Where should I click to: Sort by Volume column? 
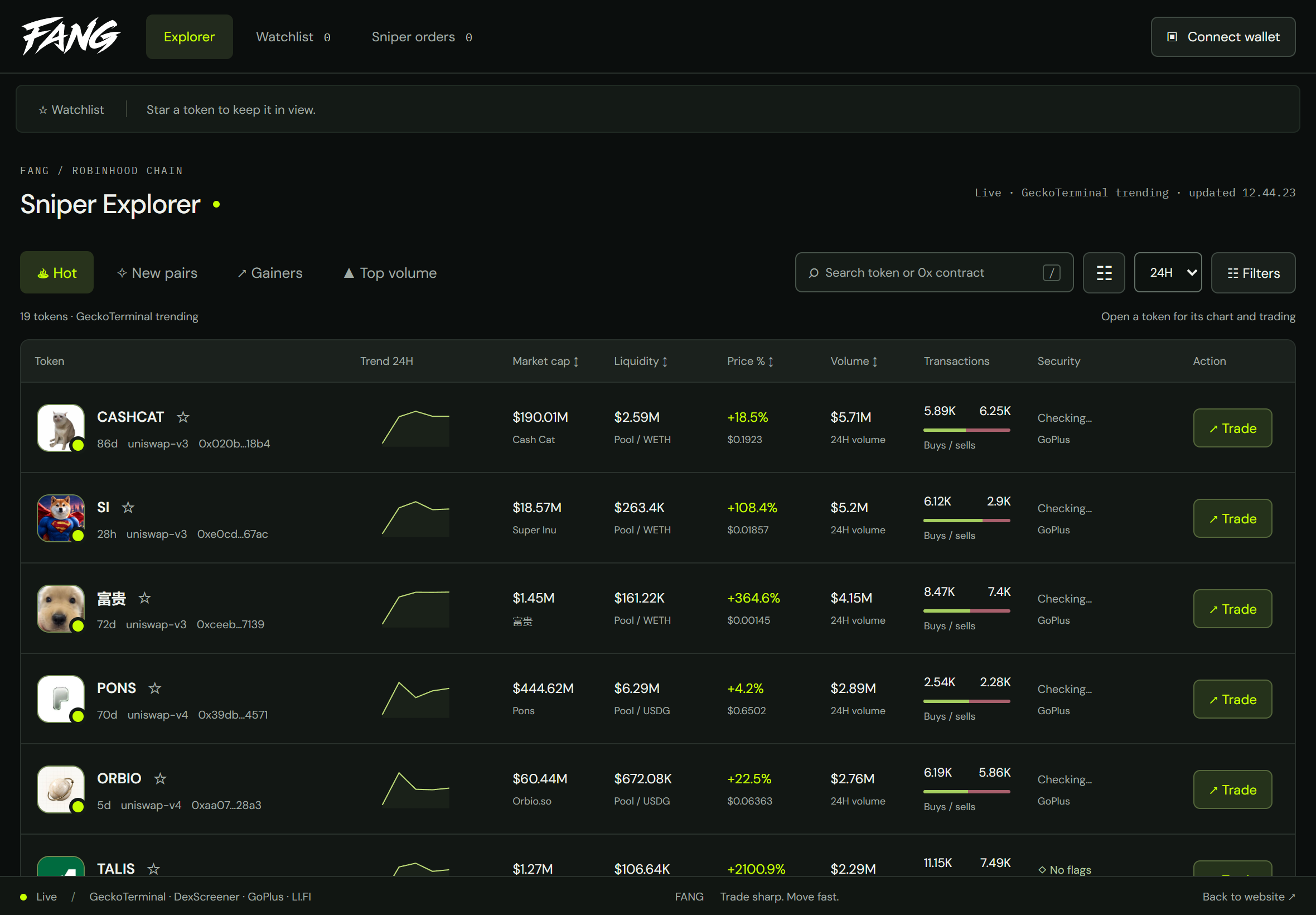pos(854,361)
